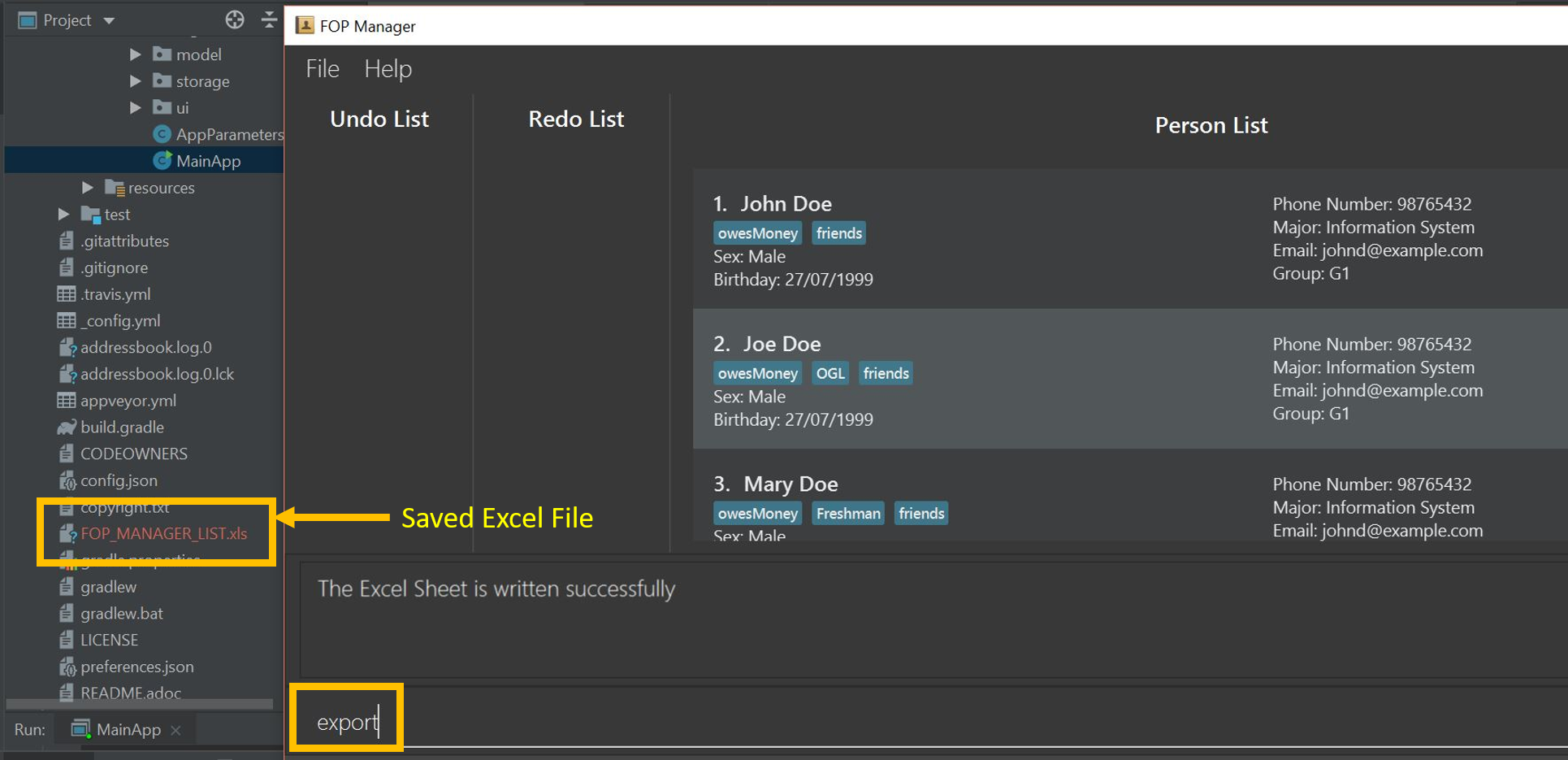This screenshot has height=760, width=1568.
Task: Click the LICENSE file icon
Action: tap(67, 641)
